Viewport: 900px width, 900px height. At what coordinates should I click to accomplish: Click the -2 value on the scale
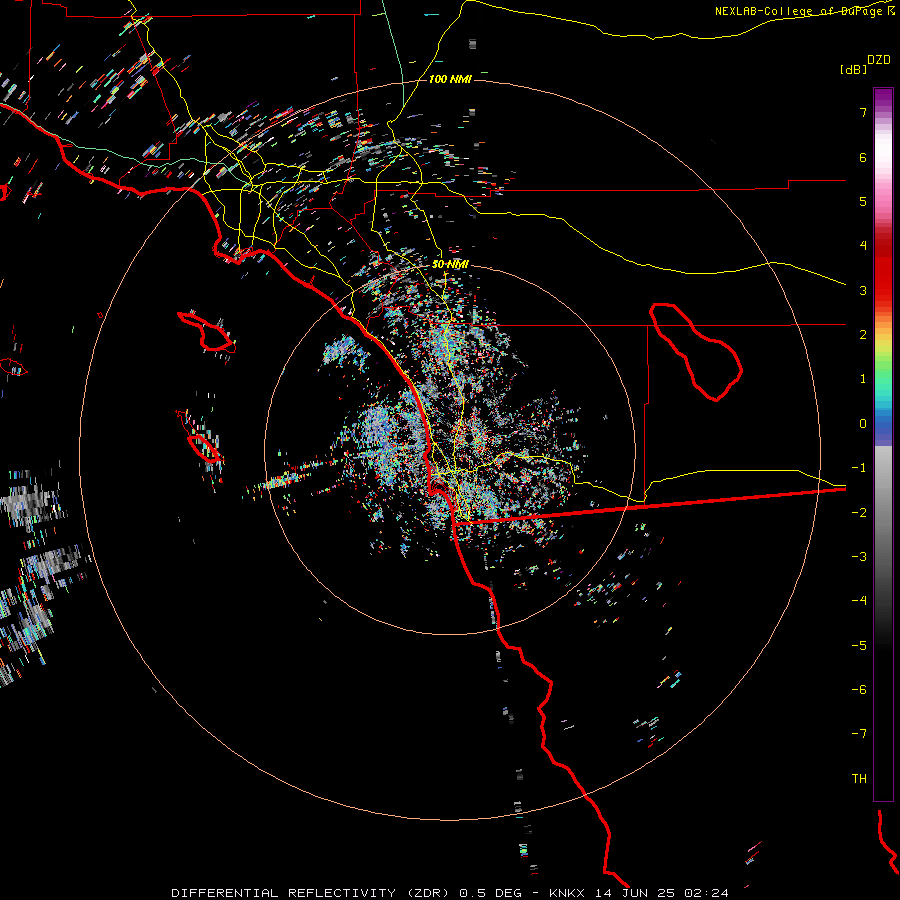pyautogui.click(x=859, y=513)
